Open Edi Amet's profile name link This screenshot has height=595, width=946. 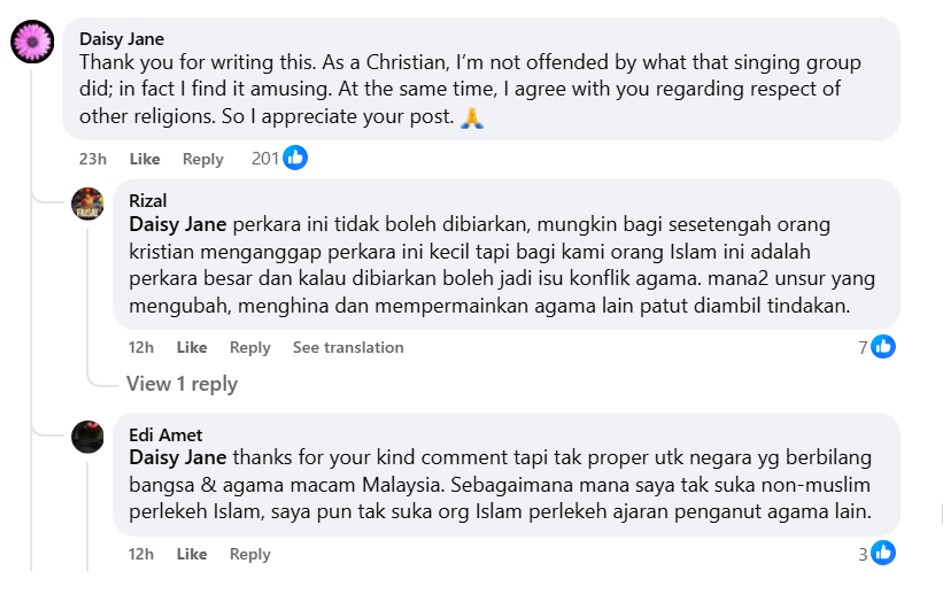click(x=166, y=435)
